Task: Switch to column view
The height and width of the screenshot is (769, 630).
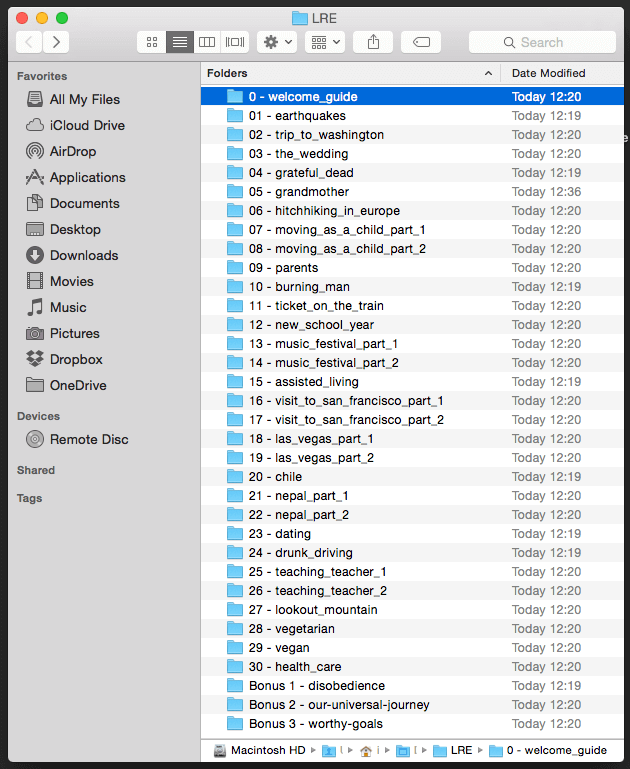Action: click(207, 42)
